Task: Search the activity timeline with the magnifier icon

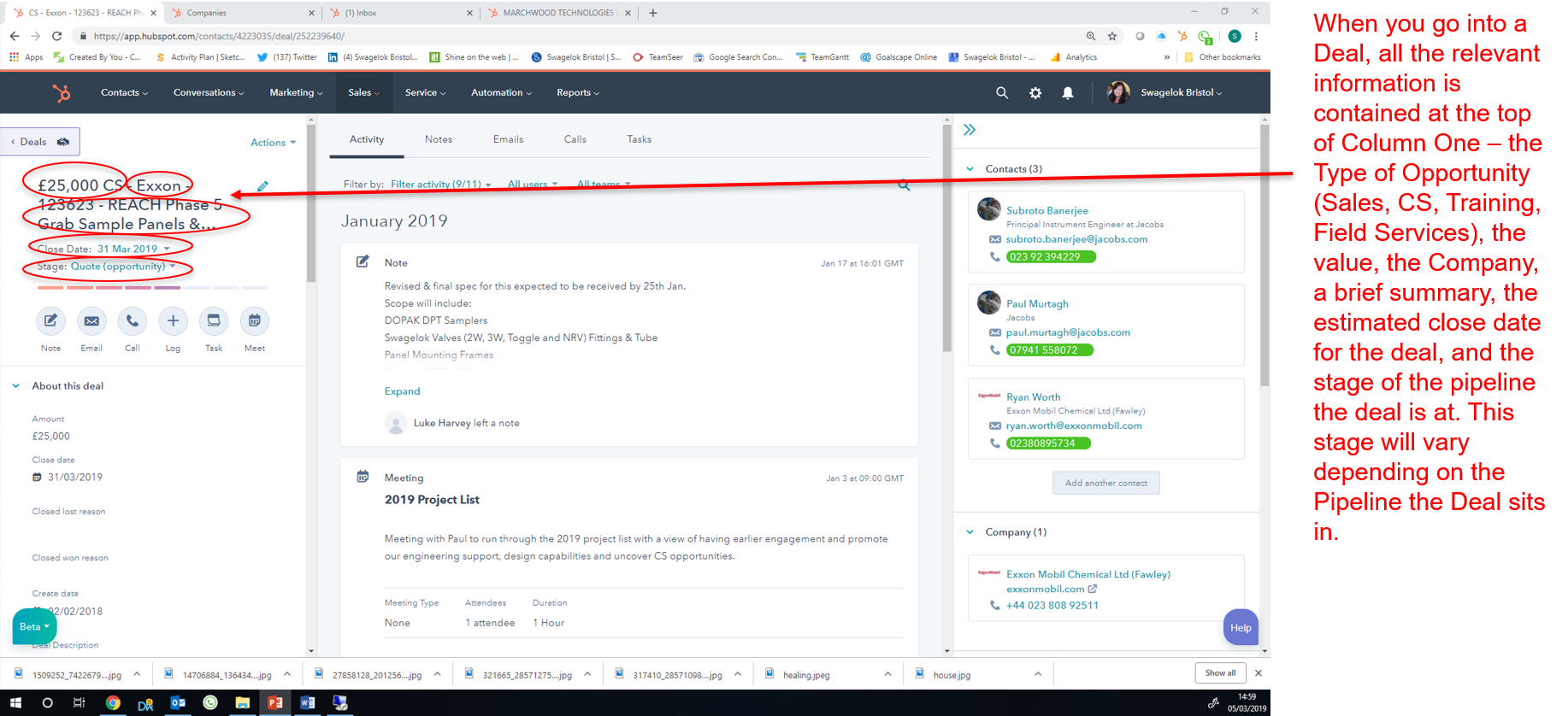Action: [904, 185]
